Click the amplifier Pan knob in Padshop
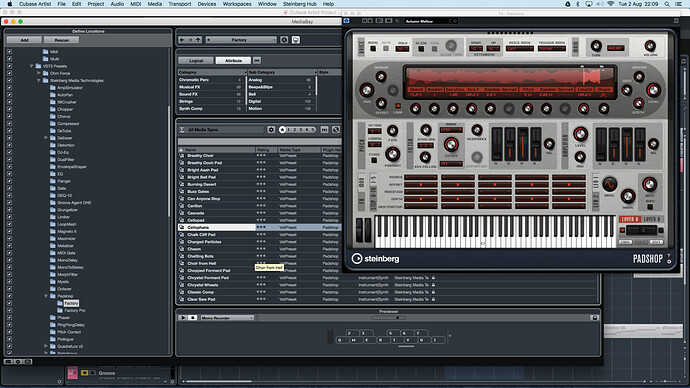Viewport: 690px width, 388px height. point(580,157)
